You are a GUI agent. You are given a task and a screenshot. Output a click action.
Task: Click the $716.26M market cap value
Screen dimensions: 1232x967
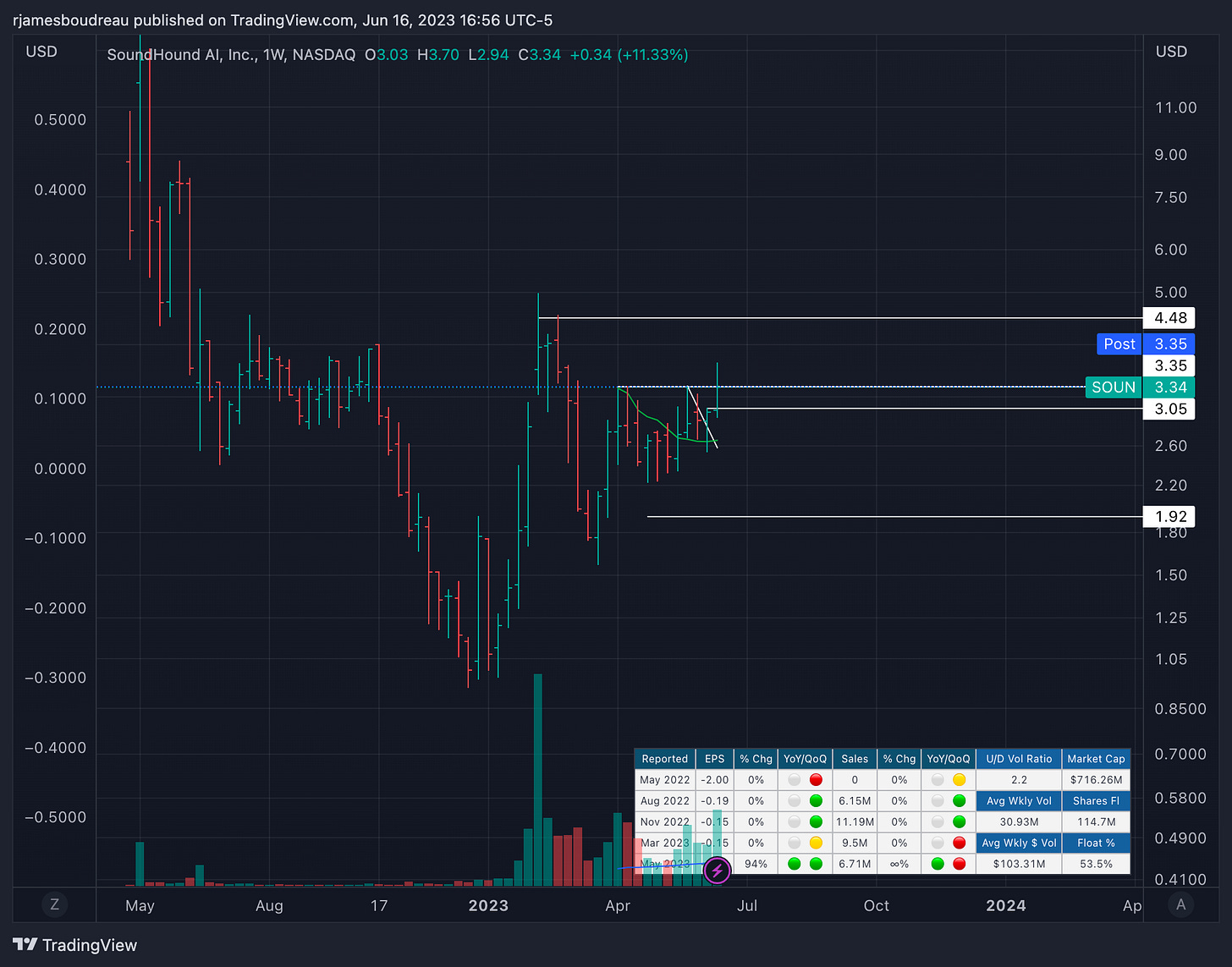pos(1096,780)
